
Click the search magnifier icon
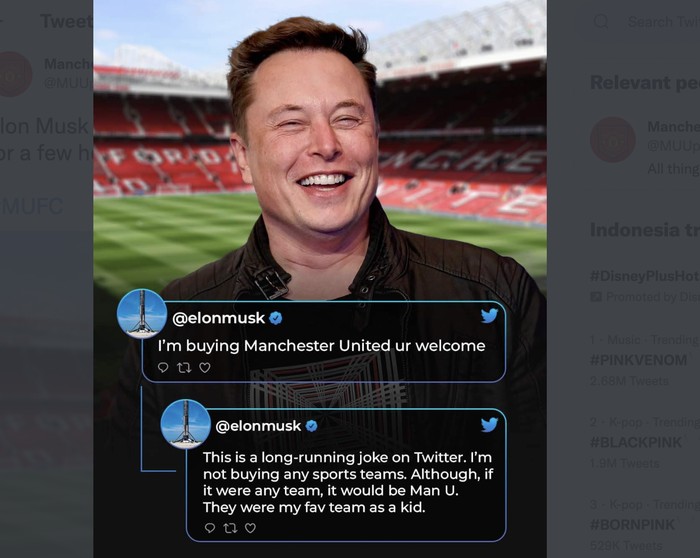click(x=601, y=21)
